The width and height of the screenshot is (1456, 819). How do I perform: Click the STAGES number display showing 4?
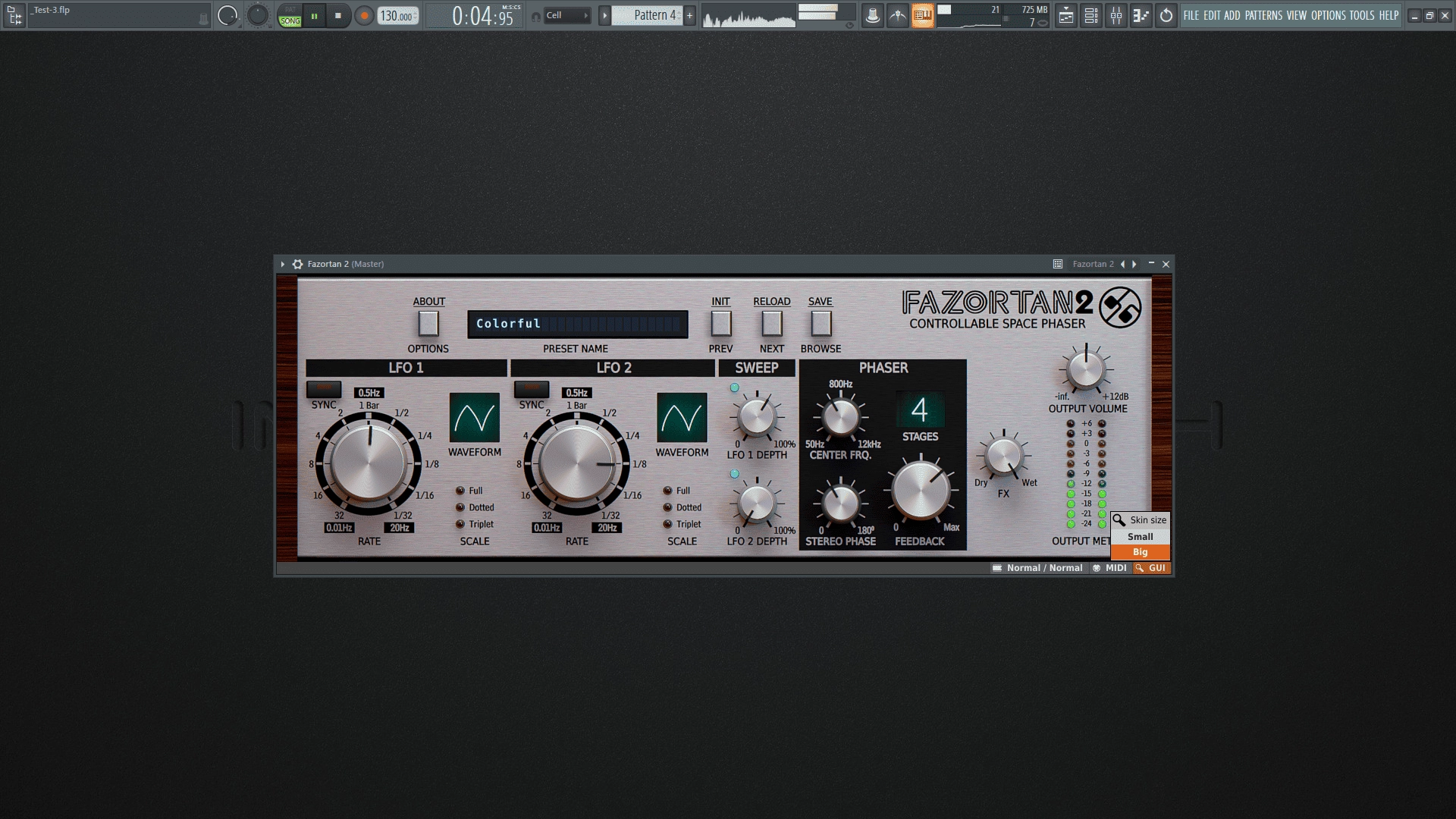[920, 410]
